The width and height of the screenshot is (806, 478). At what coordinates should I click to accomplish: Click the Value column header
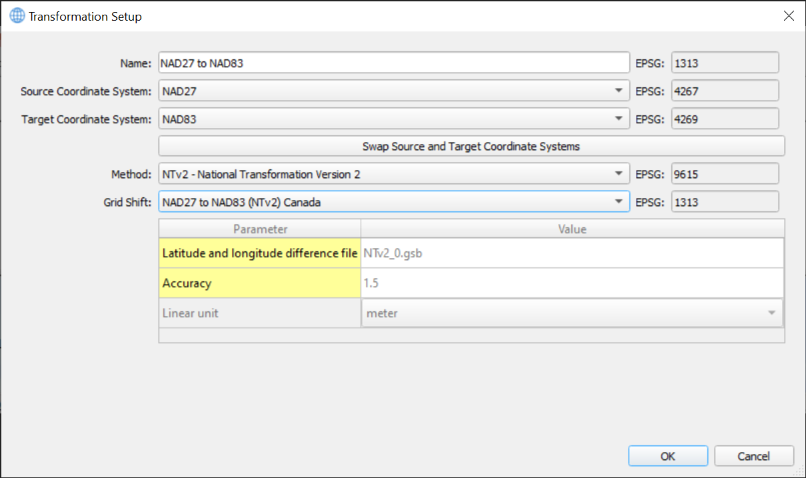pos(572,229)
